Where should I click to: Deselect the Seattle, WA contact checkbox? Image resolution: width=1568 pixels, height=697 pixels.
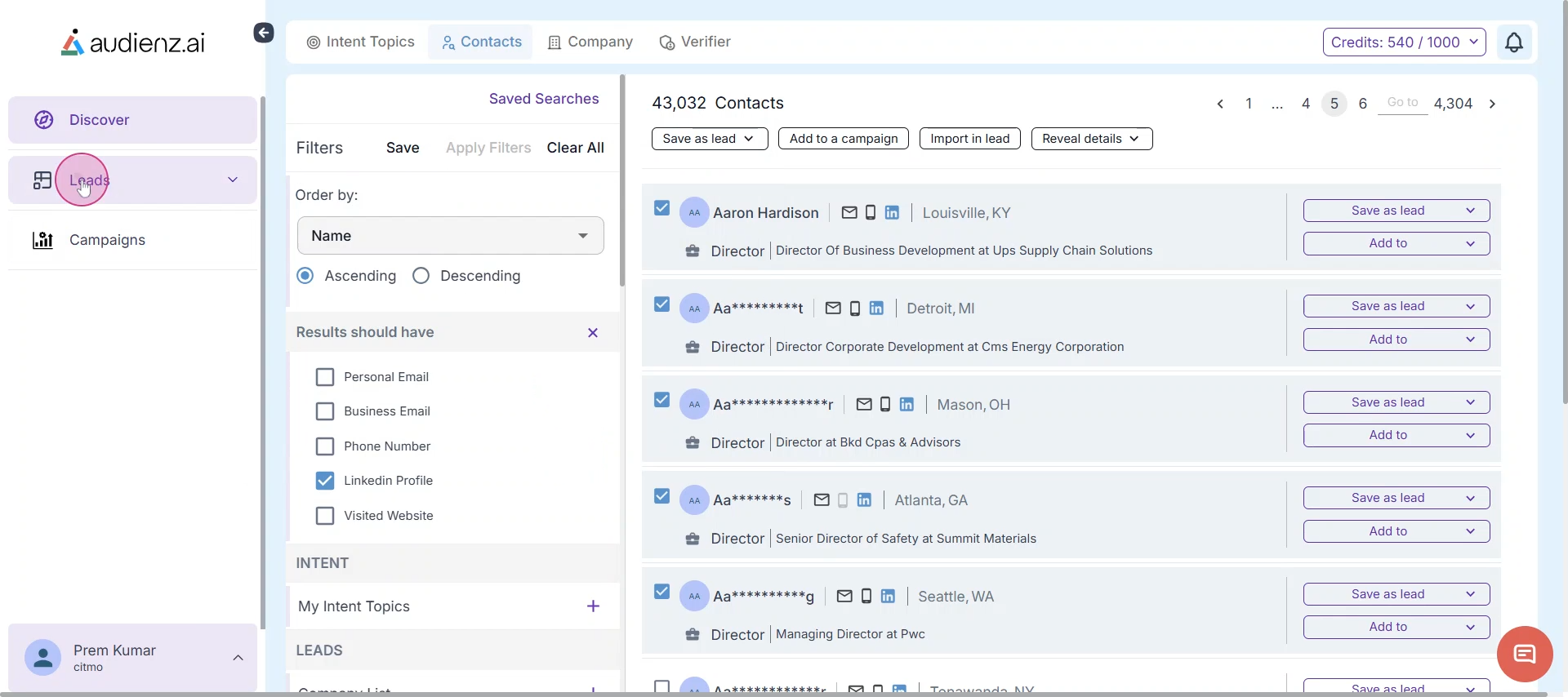[661, 592]
